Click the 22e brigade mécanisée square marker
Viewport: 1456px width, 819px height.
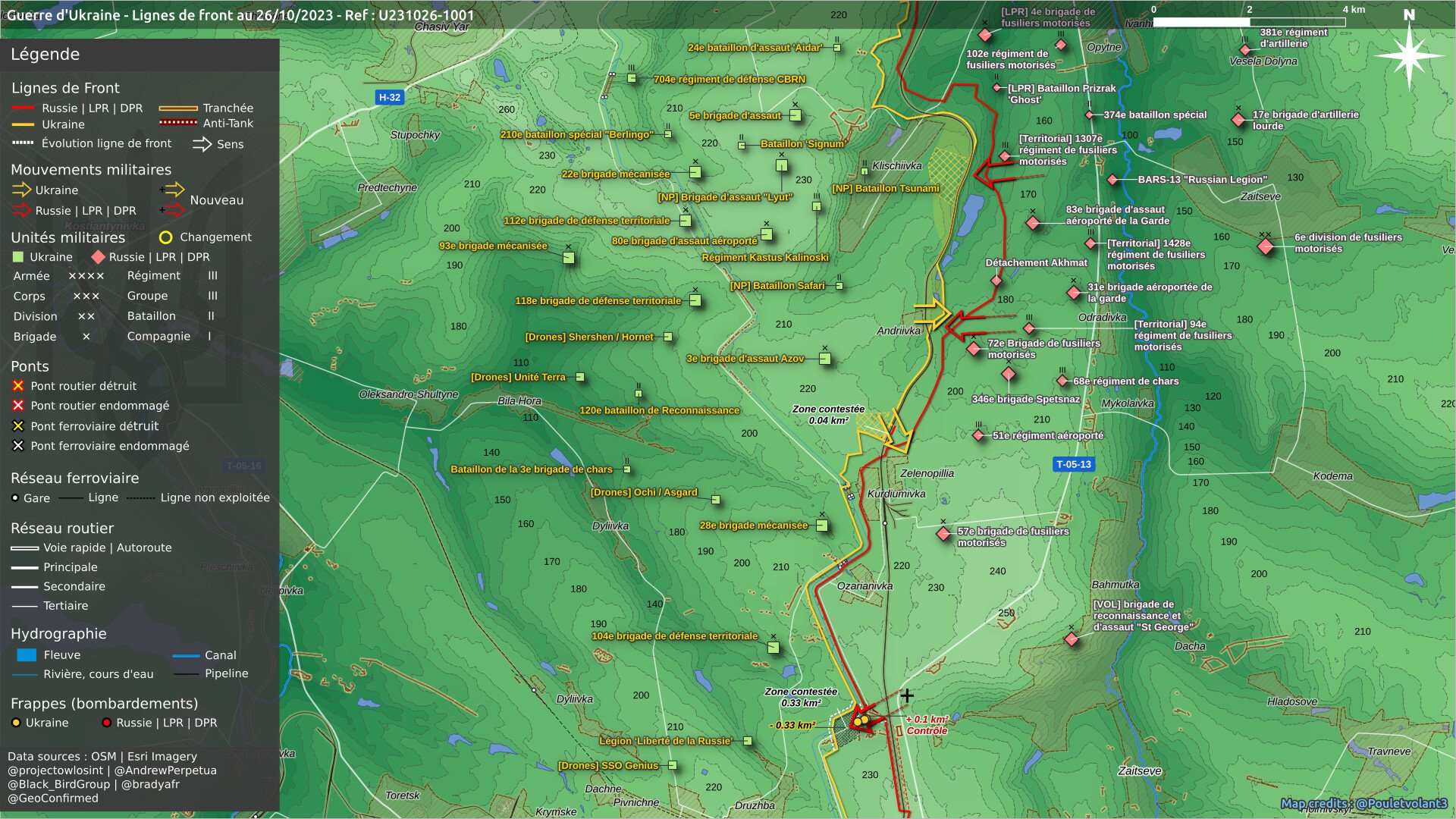(x=695, y=173)
